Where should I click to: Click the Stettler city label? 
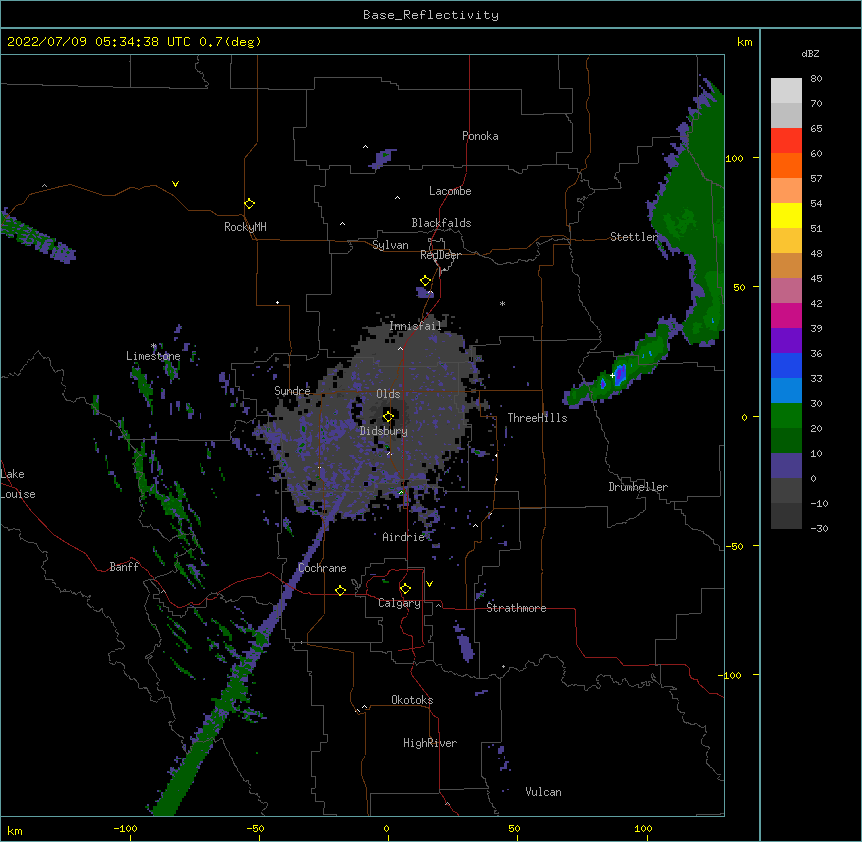tap(633, 237)
